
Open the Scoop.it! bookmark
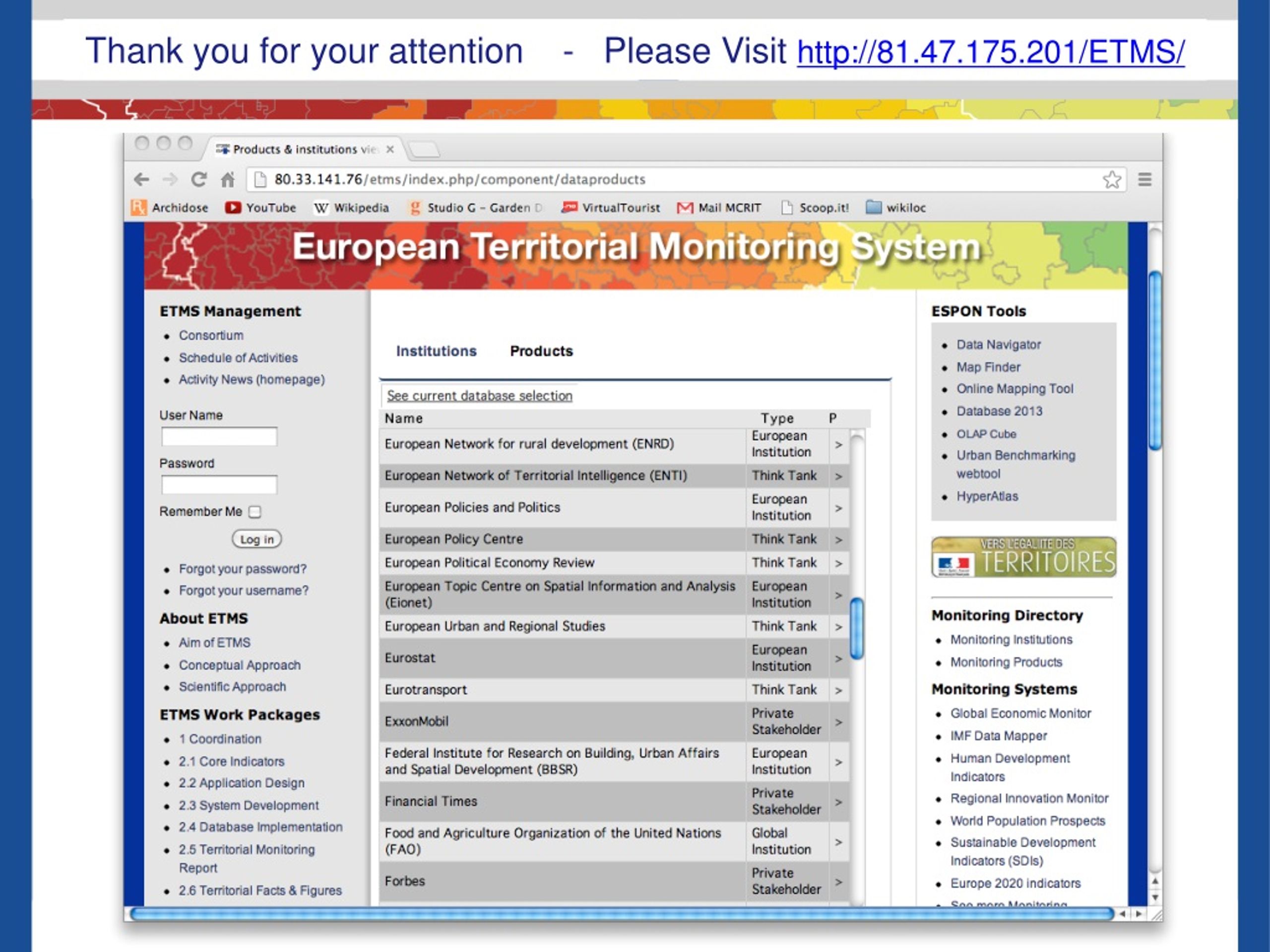point(815,208)
